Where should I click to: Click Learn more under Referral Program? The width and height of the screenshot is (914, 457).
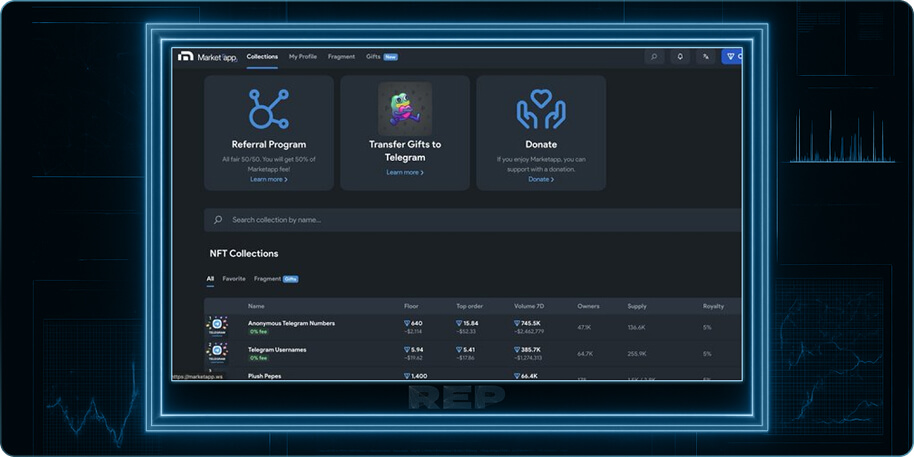268,179
